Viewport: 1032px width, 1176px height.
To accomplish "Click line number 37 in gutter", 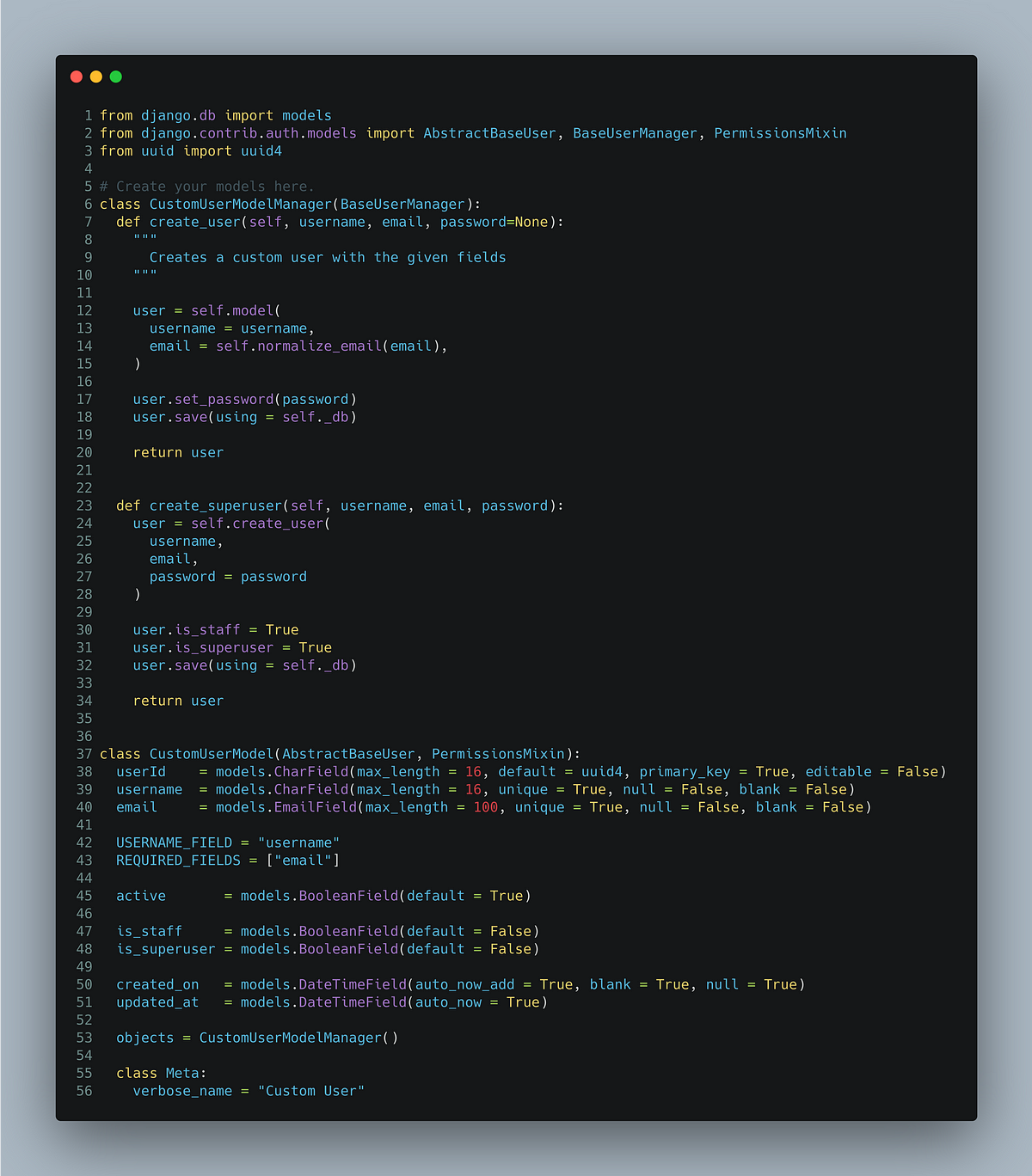I will pos(84,754).
